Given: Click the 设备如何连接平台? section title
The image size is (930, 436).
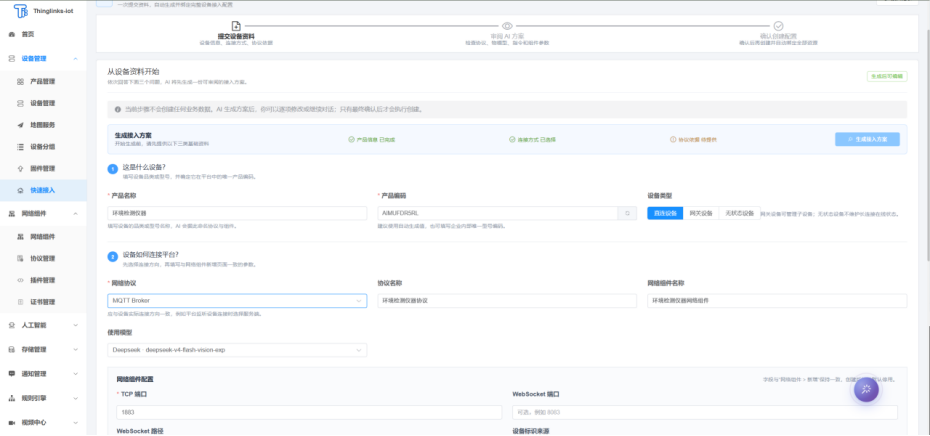Looking at the screenshot, I should [x=151, y=254].
